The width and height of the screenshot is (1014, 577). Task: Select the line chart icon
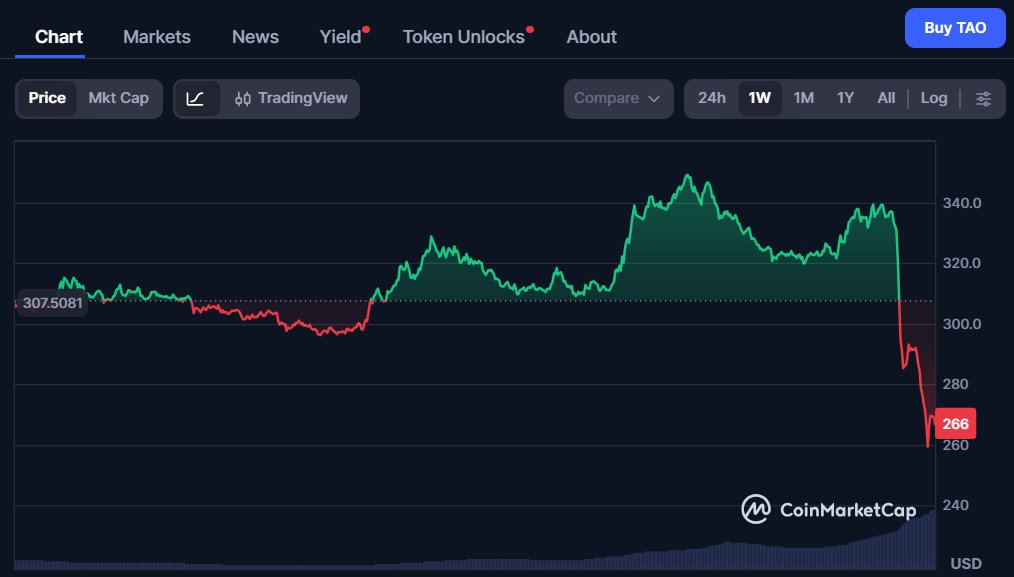tap(196, 98)
